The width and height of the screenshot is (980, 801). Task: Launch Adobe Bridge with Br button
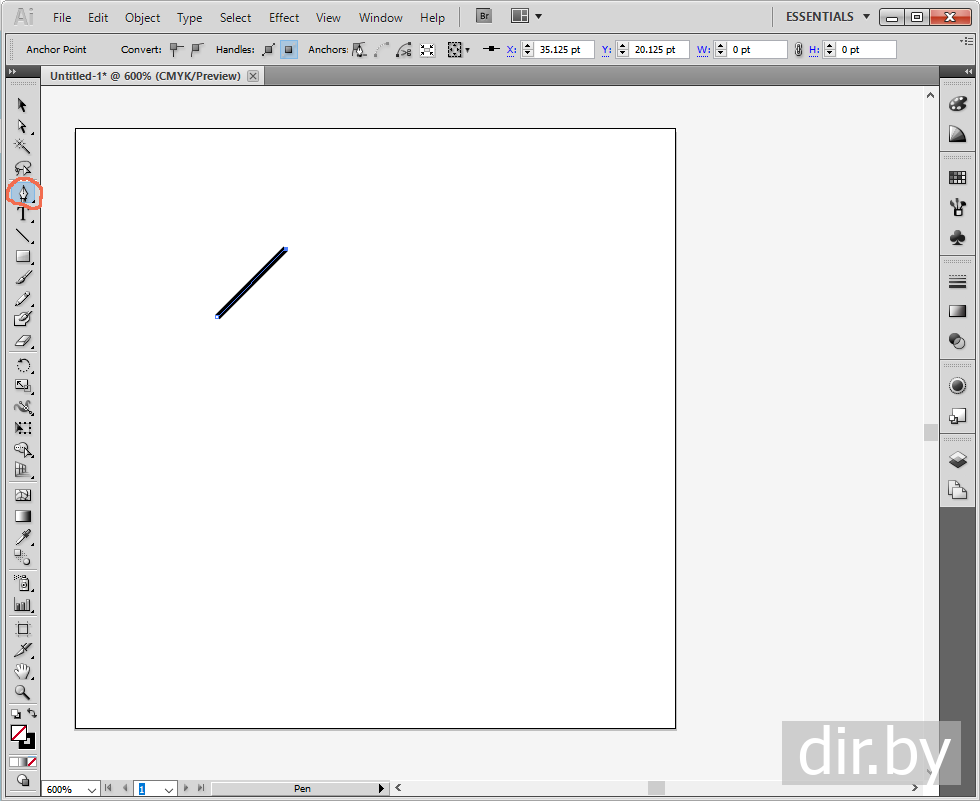click(x=484, y=17)
